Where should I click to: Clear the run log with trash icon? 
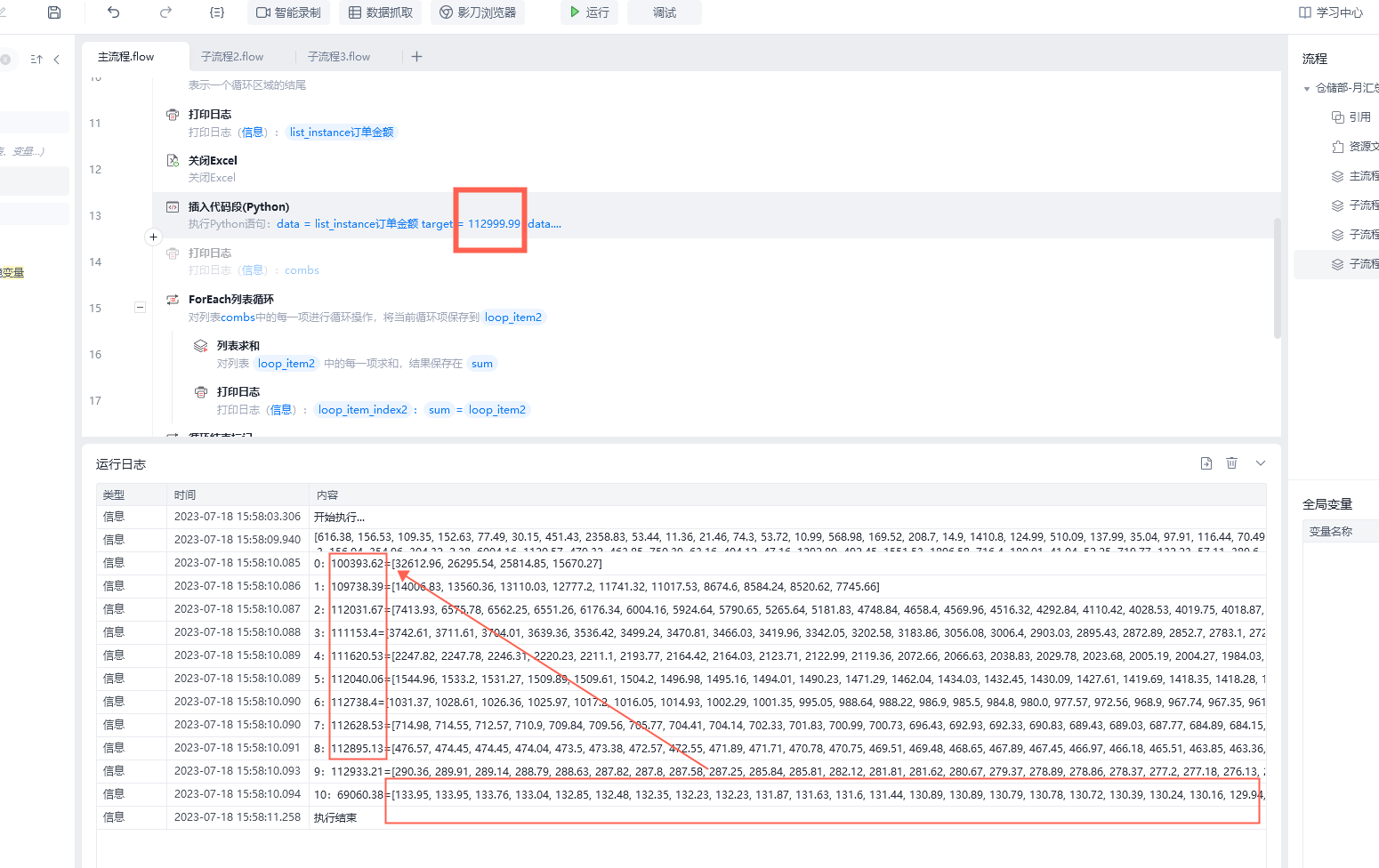coord(1231,463)
